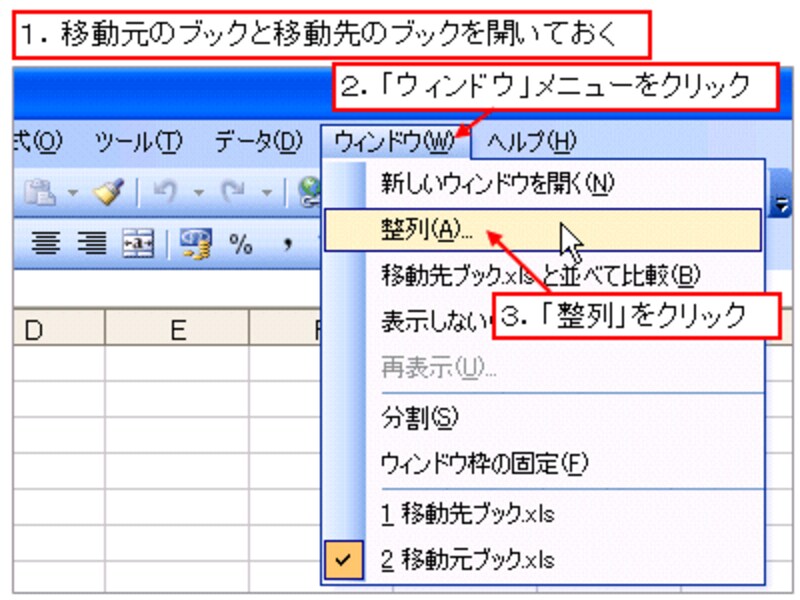Image resolution: width=800 pixels, height=600 pixels.
Task: Apply Percent style button
Action: pyautogui.click(x=241, y=244)
